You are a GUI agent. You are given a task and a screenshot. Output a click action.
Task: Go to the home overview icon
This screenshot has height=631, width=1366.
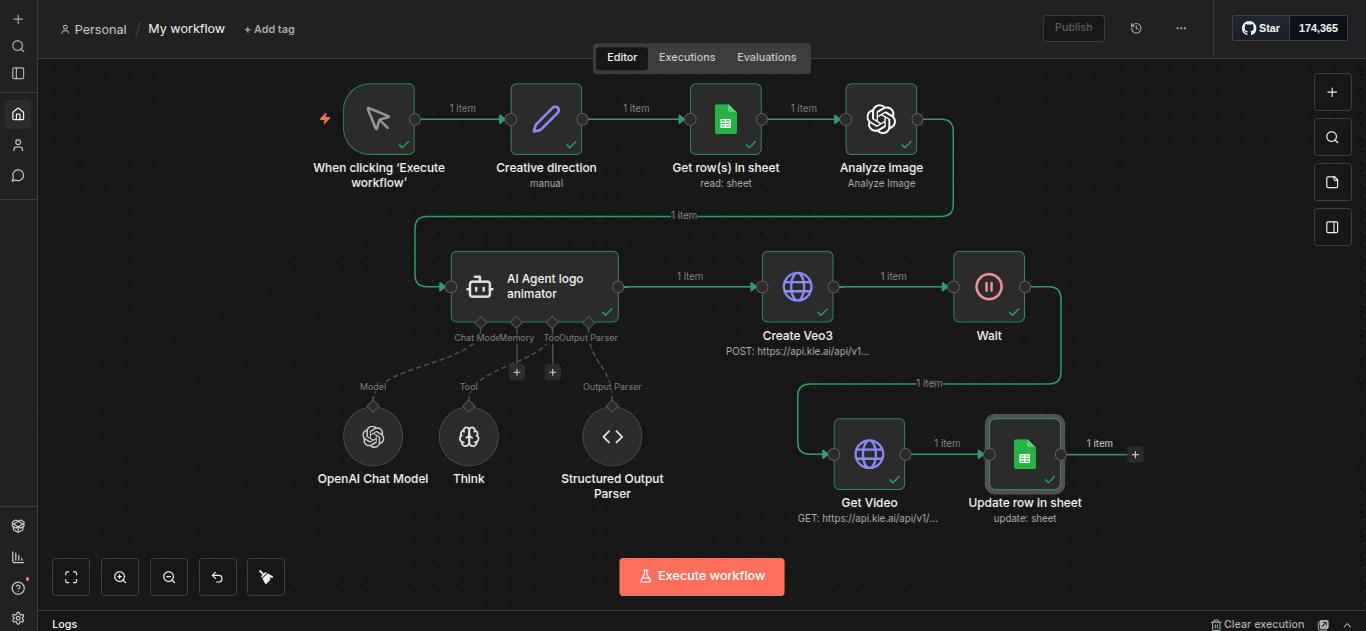click(18, 114)
